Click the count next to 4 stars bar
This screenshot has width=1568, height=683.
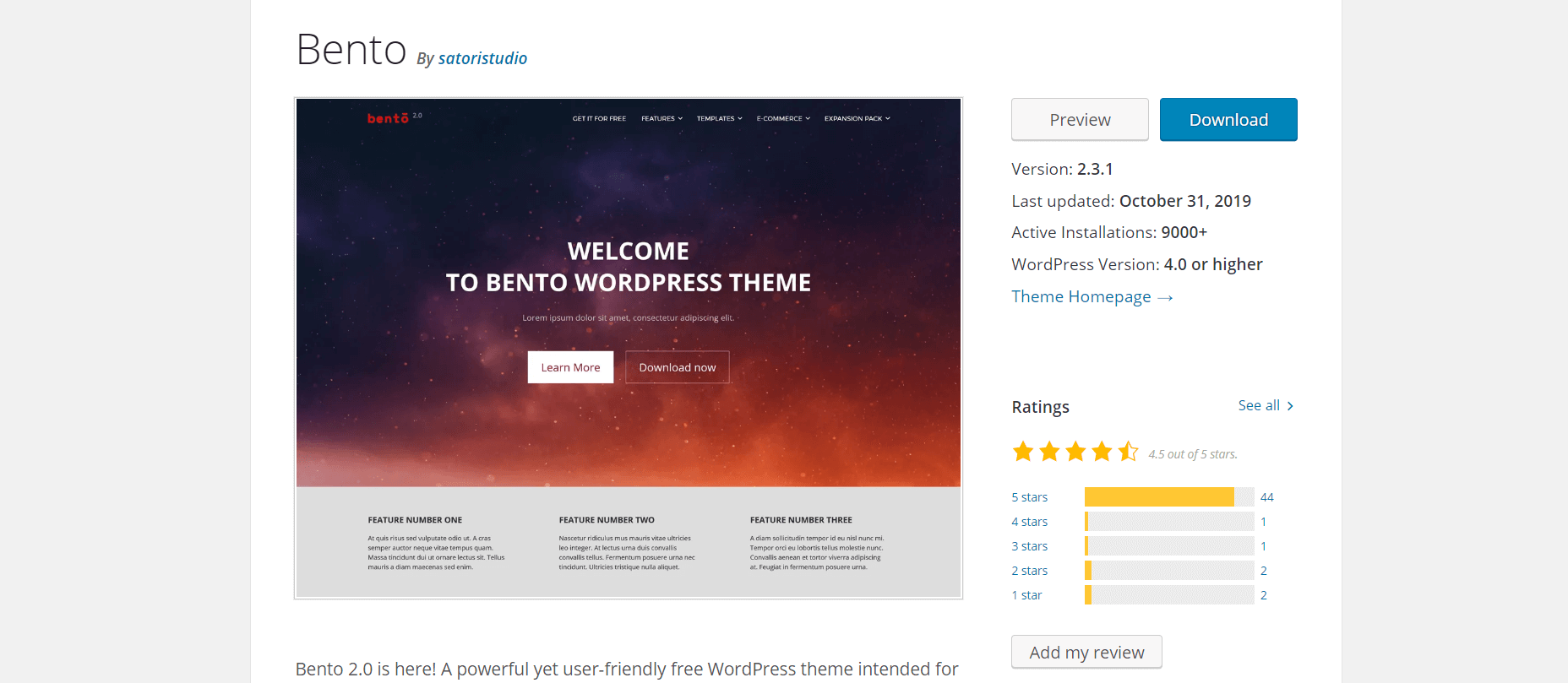(1264, 522)
